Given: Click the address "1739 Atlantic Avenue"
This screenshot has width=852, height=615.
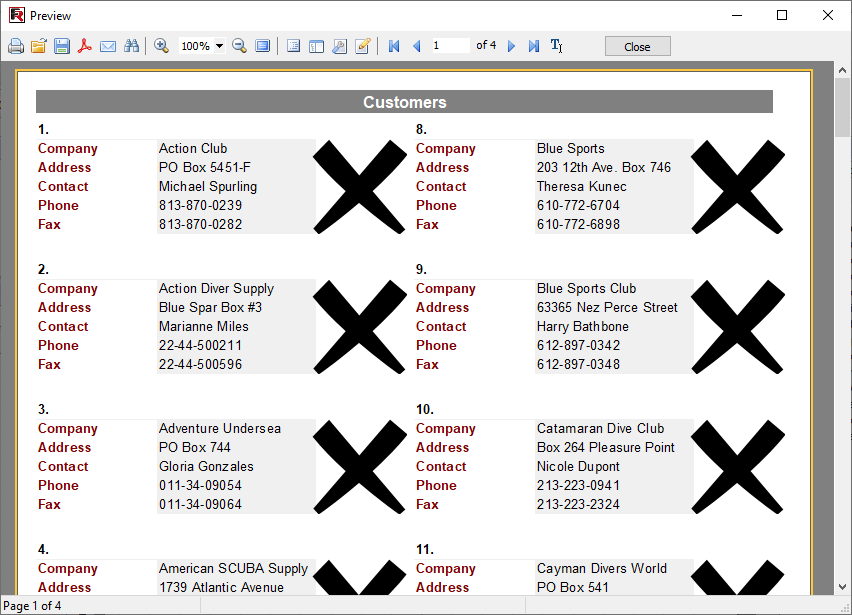Looking at the screenshot, I should [221, 587].
